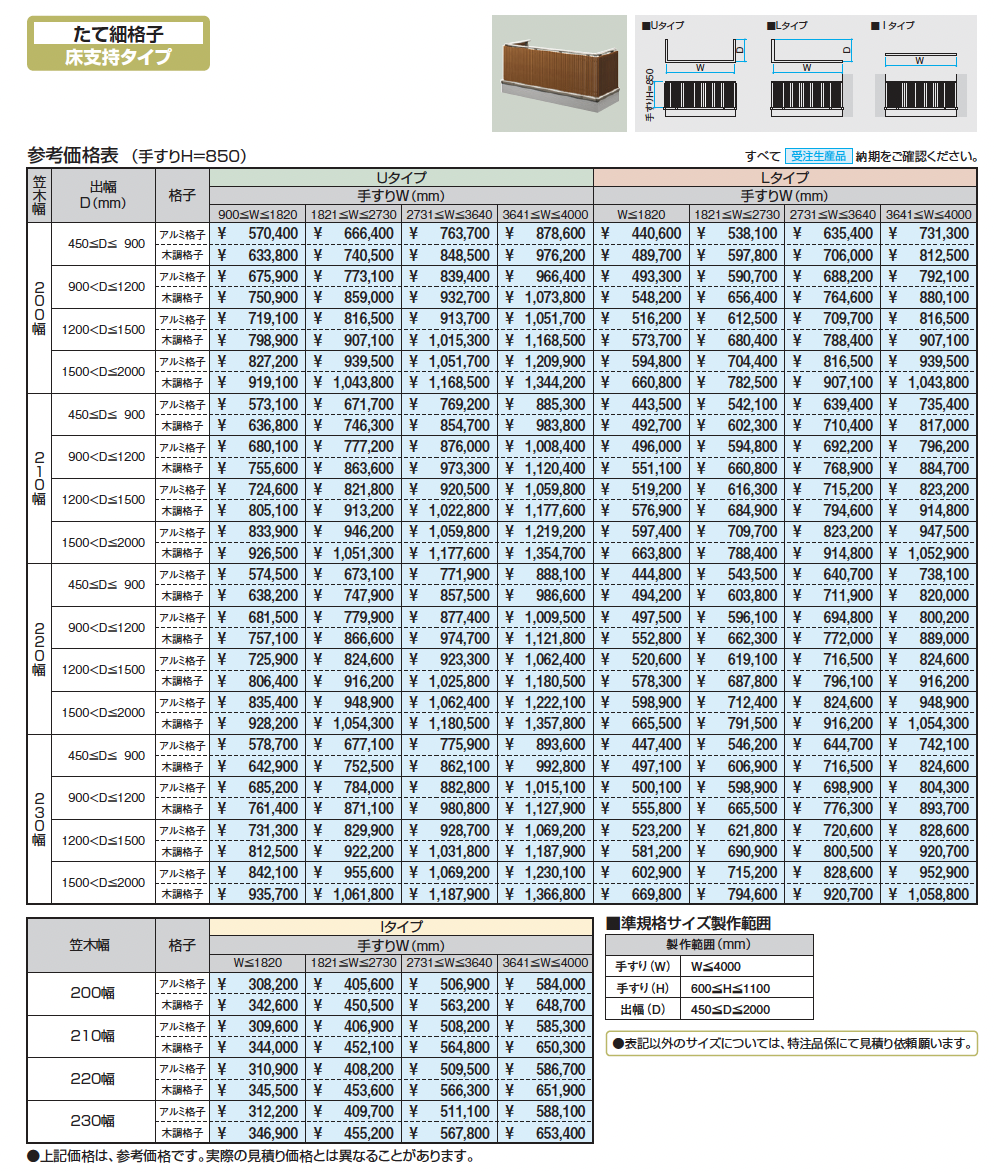Click the 参考価格表 heading
Screen dimensions: 996x1172
pos(74,155)
